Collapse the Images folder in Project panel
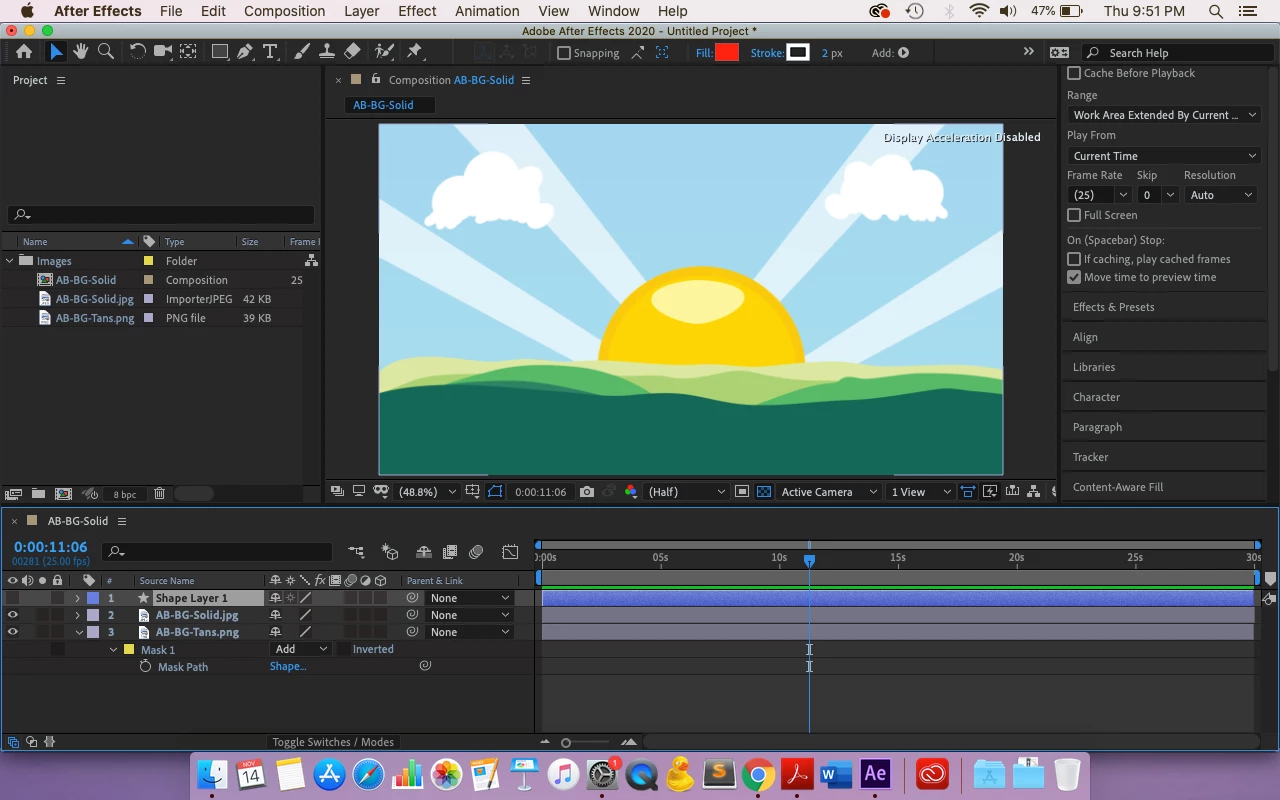 pos(10,261)
